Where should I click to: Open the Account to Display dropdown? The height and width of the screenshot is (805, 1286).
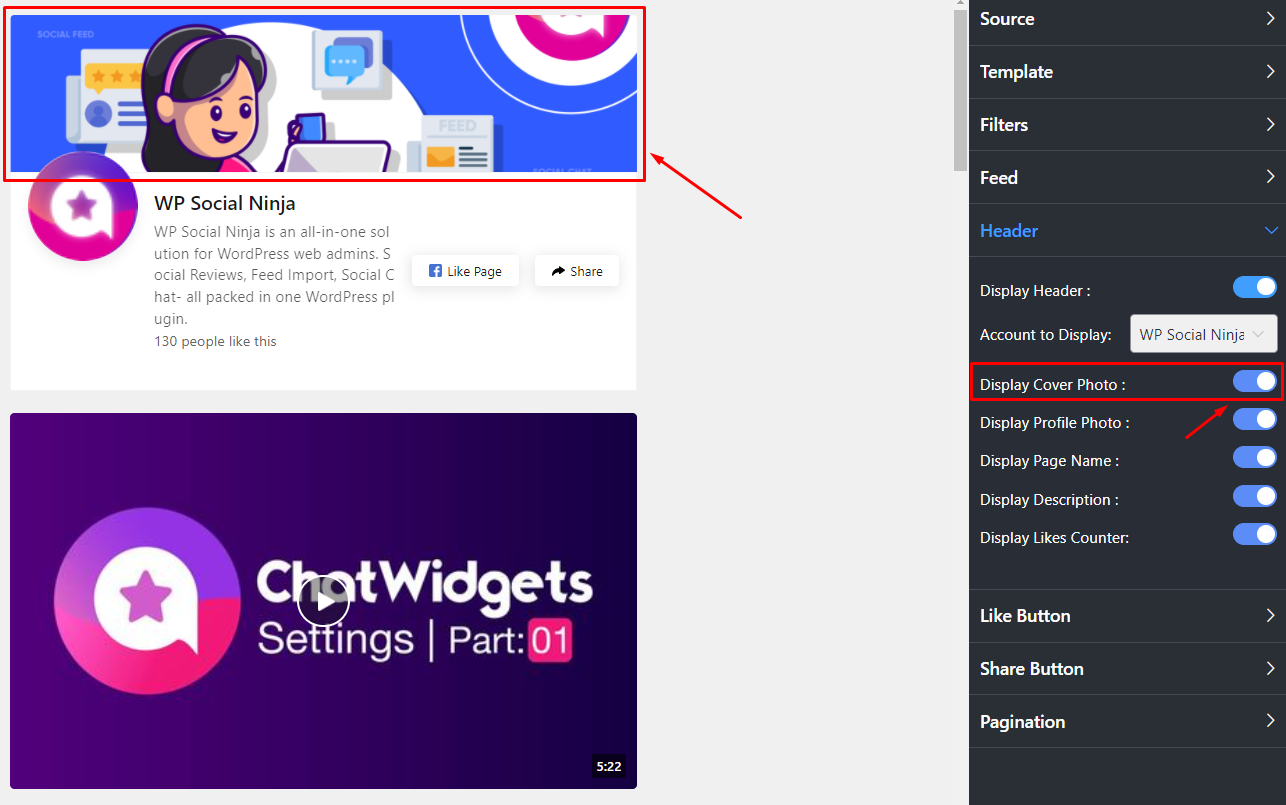pyautogui.click(x=1203, y=334)
